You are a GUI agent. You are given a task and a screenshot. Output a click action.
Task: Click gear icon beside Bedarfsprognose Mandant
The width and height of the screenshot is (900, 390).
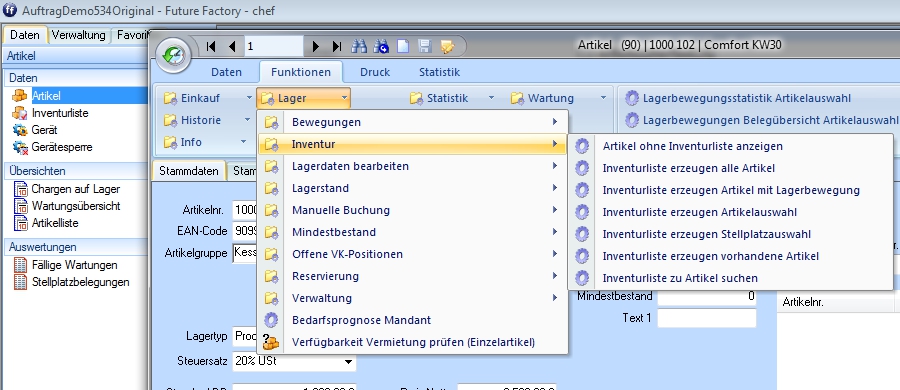pos(271,320)
